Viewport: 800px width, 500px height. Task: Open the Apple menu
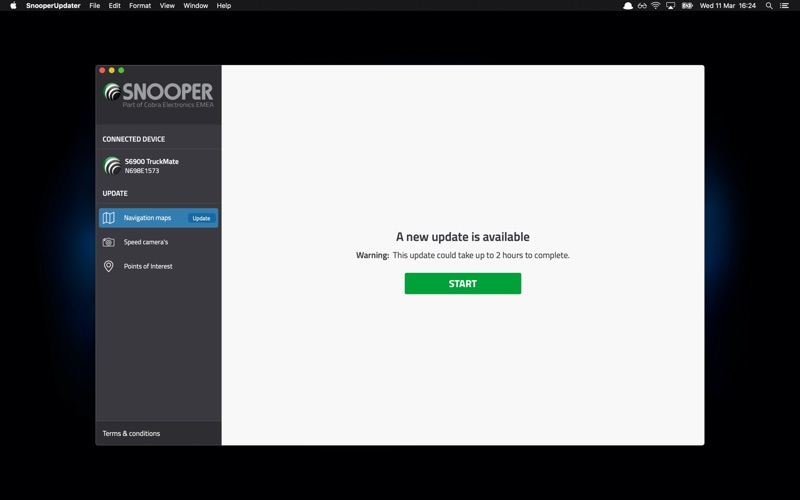click(13, 6)
